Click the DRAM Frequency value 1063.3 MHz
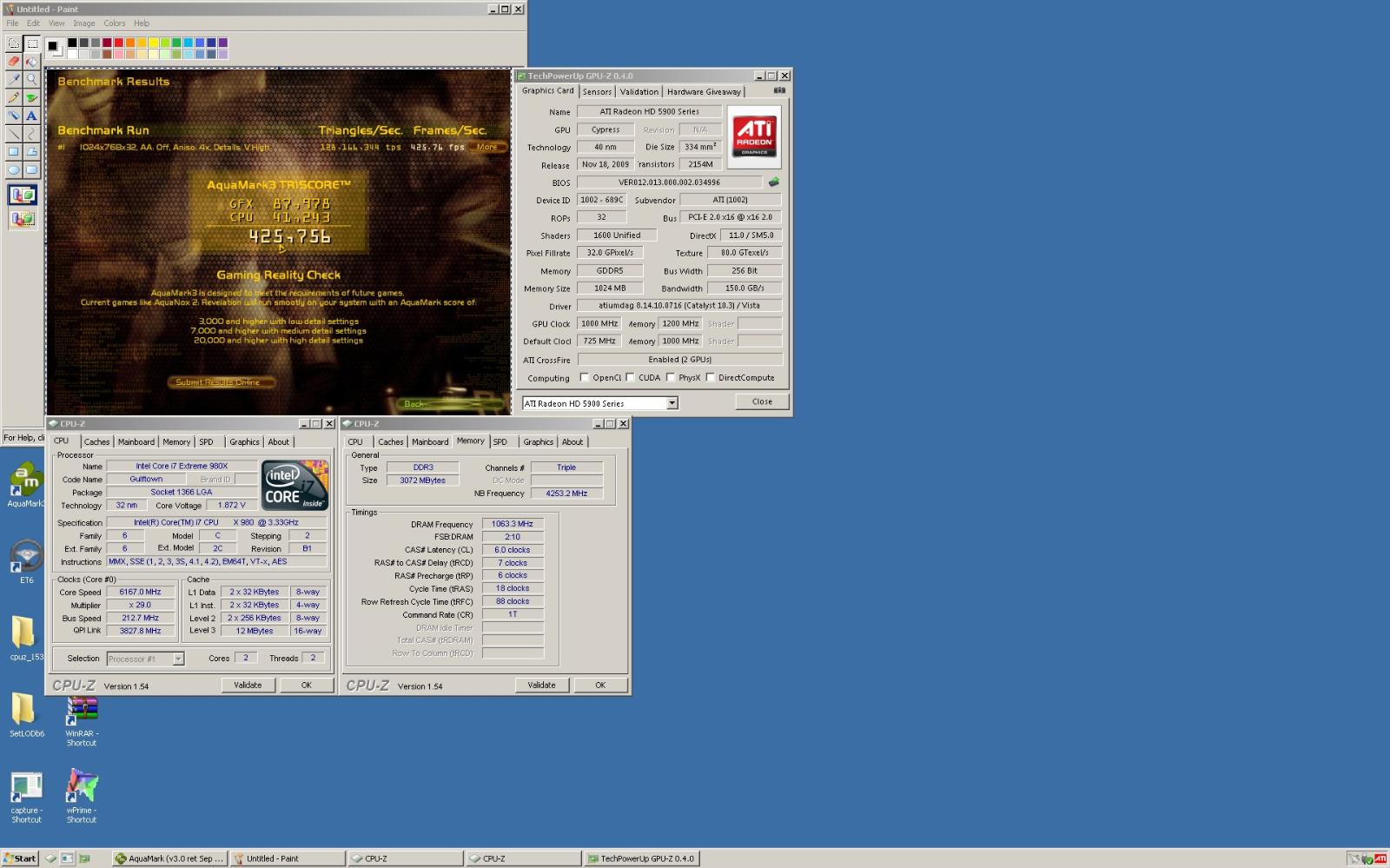The width and height of the screenshot is (1390, 868). pyautogui.click(x=513, y=524)
